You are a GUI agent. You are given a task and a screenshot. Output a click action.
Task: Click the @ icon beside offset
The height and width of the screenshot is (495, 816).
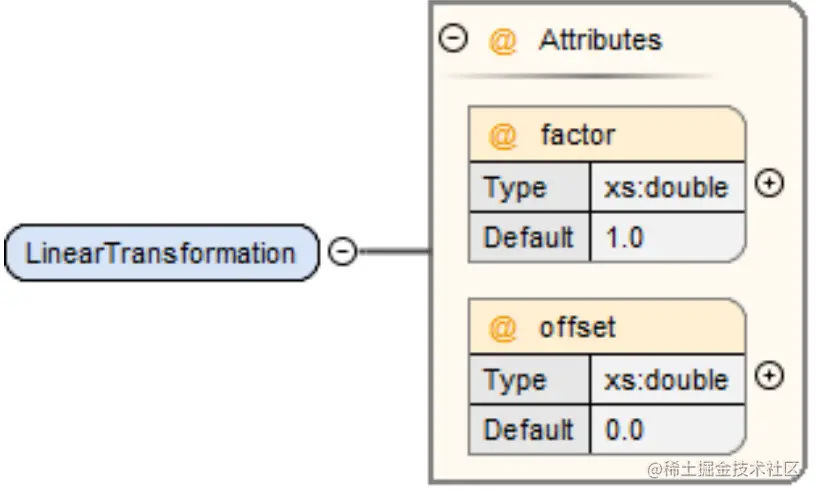click(502, 328)
